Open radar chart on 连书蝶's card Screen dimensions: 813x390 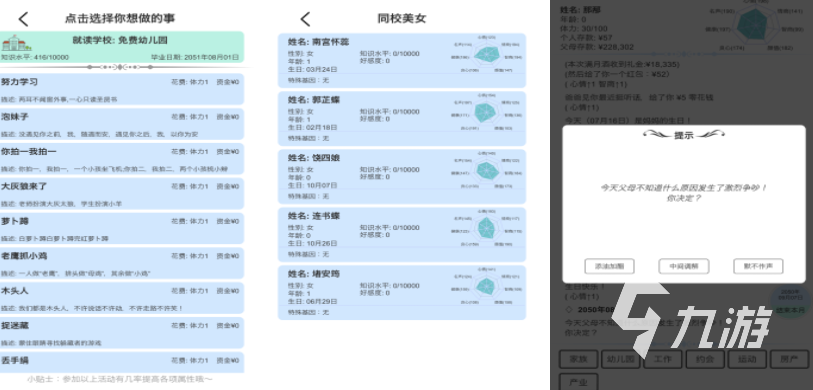pos(485,227)
